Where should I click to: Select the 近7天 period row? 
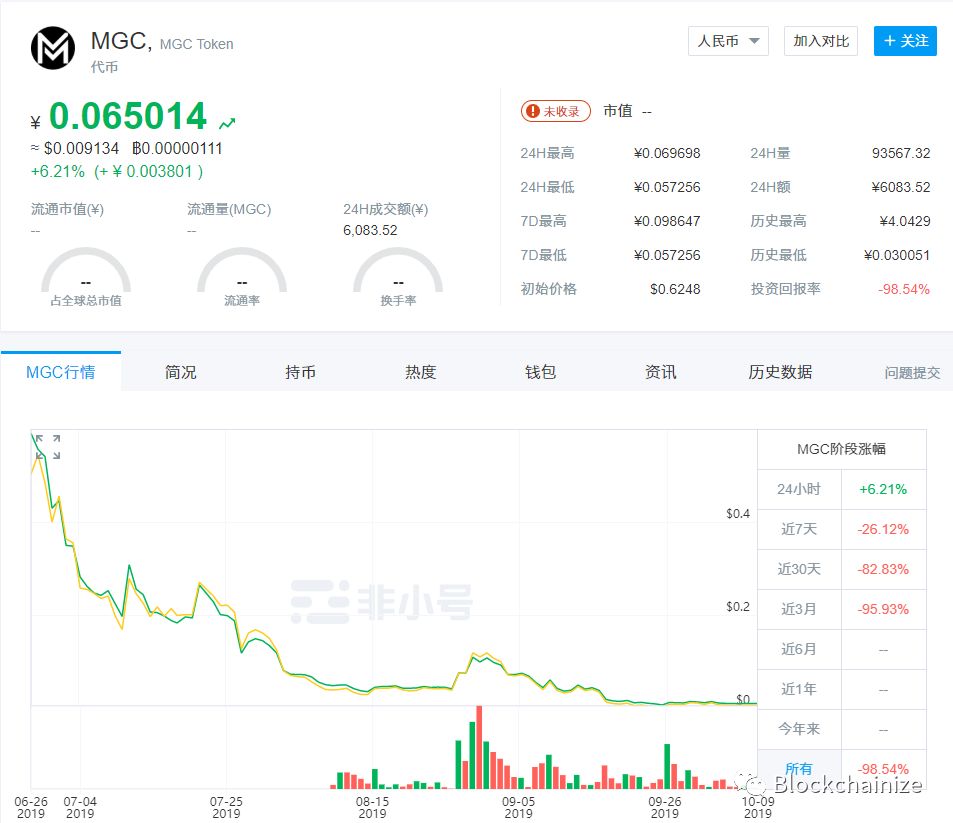[842, 529]
